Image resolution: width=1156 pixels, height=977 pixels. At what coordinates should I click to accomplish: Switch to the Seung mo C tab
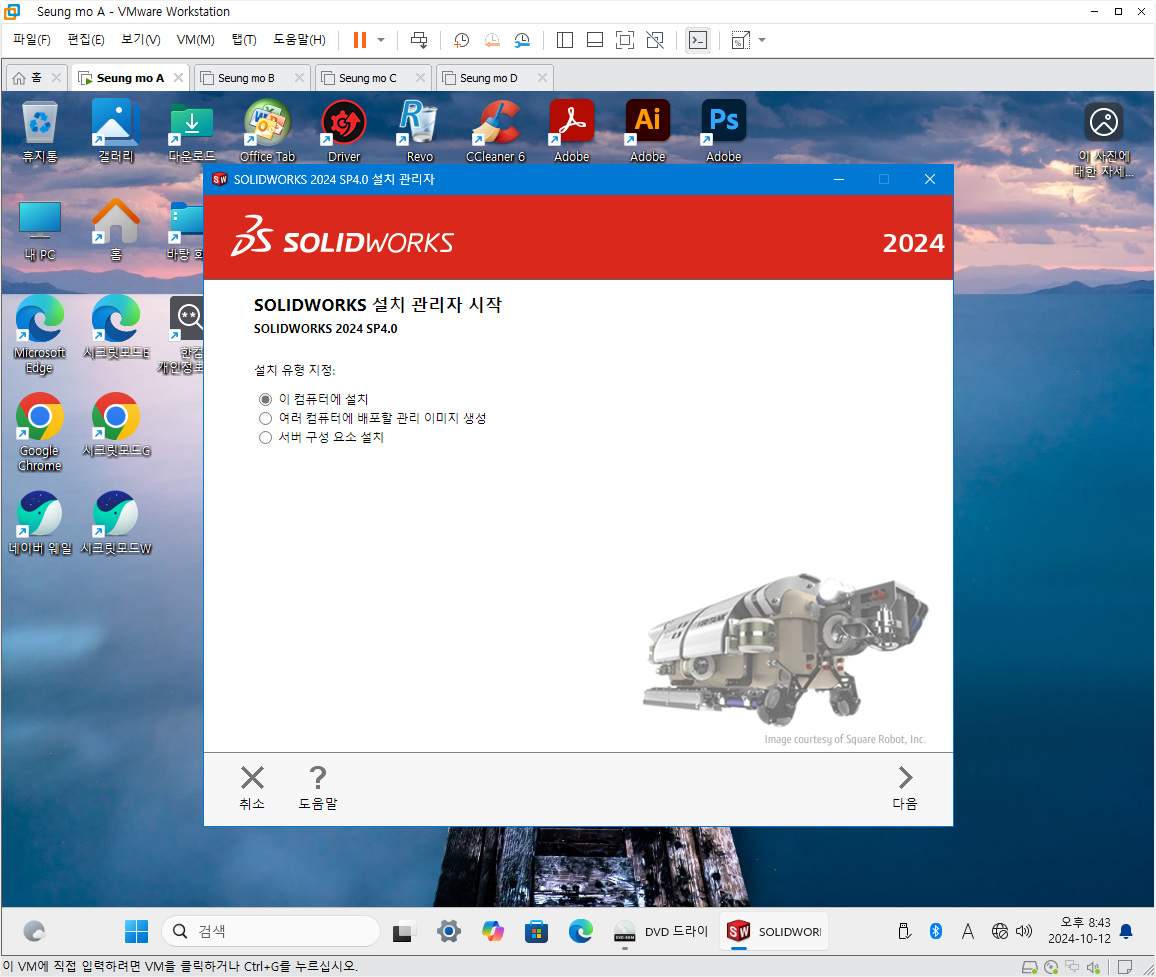[x=367, y=78]
